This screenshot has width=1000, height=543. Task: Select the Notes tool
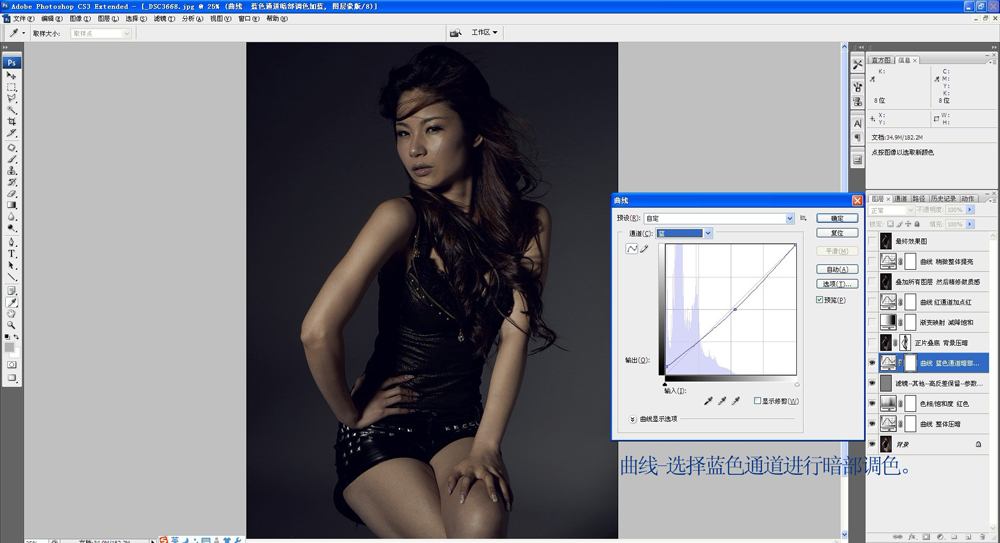11,291
